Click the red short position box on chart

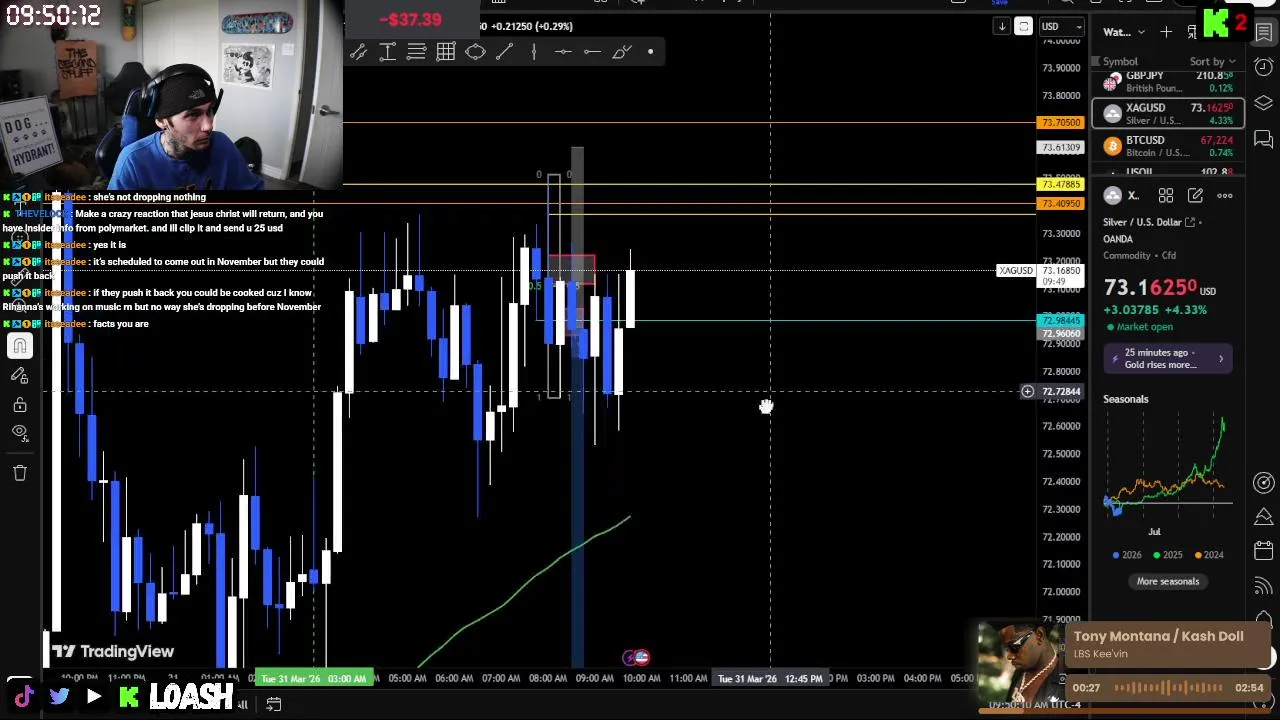point(571,269)
